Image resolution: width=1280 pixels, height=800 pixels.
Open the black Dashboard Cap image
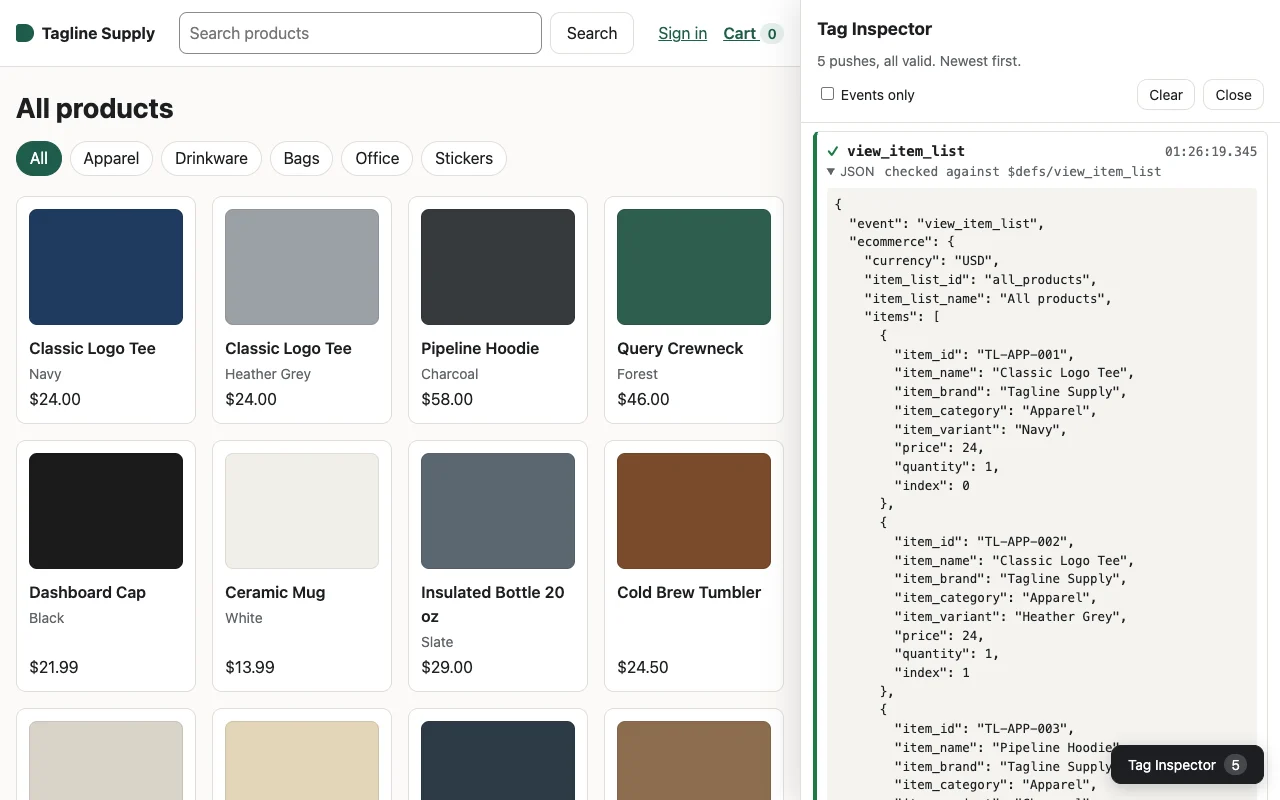coord(106,511)
